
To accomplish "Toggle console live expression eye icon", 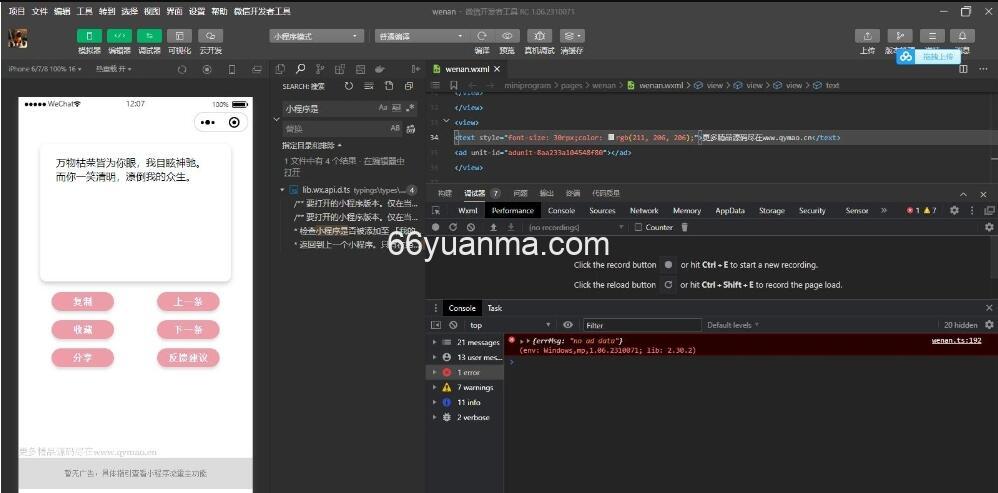I will [x=568, y=325].
